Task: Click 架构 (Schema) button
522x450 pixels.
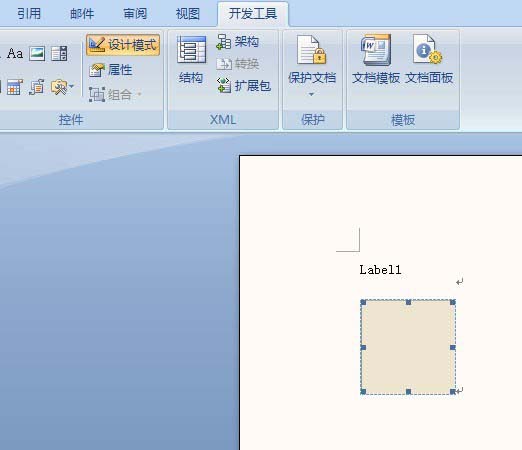Action: pyautogui.click(x=237, y=42)
